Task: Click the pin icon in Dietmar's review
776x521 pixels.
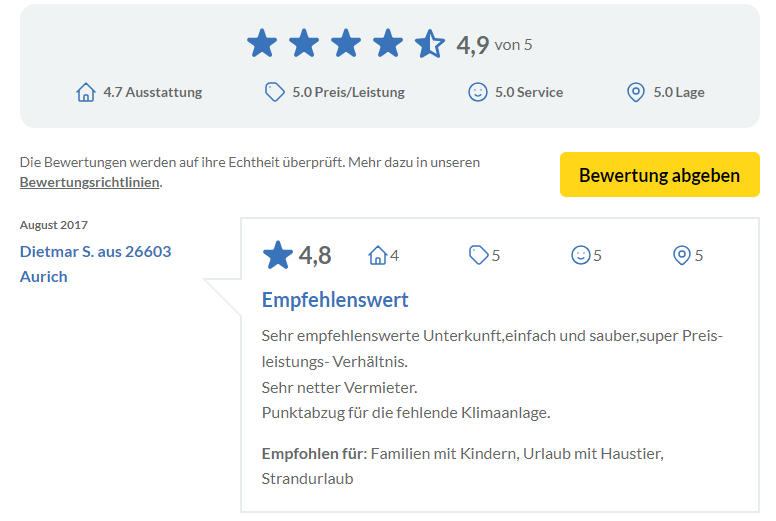Action: click(681, 255)
